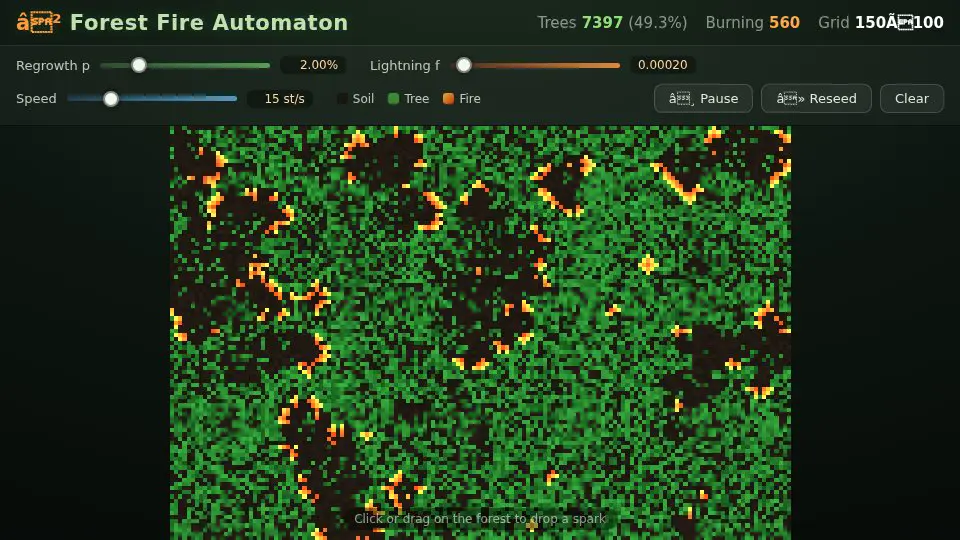
Task: Click the 15 st/s speed value
Action: pos(280,99)
